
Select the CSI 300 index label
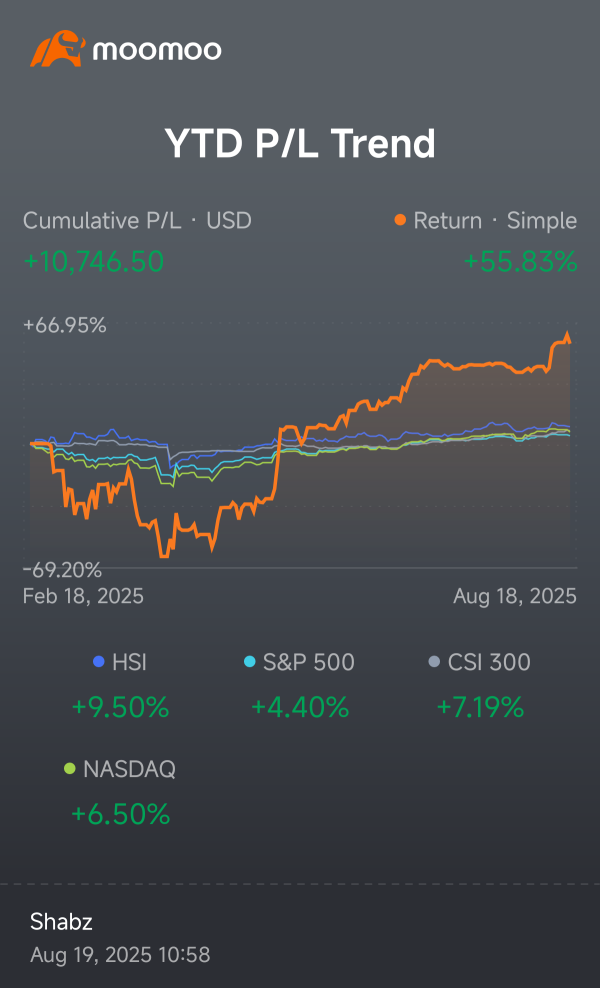click(x=490, y=662)
